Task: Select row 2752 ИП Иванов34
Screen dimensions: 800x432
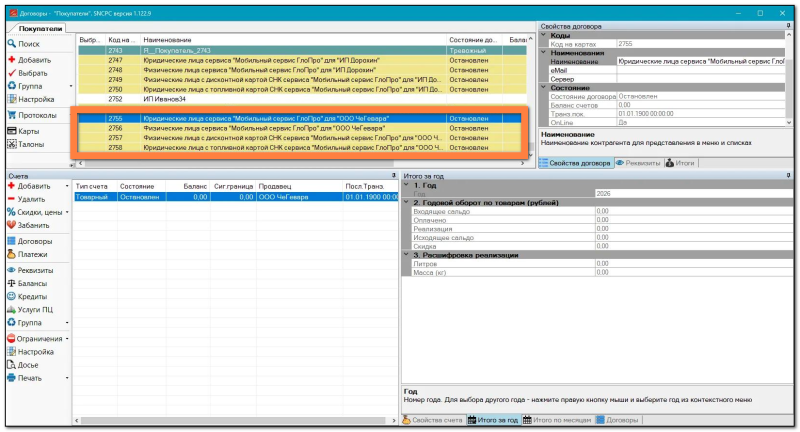Action: click(x=302, y=99)
